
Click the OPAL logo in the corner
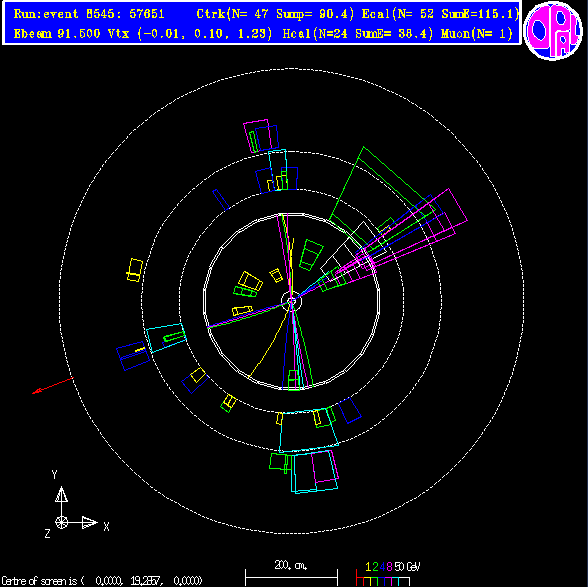[x=553, y=30]
